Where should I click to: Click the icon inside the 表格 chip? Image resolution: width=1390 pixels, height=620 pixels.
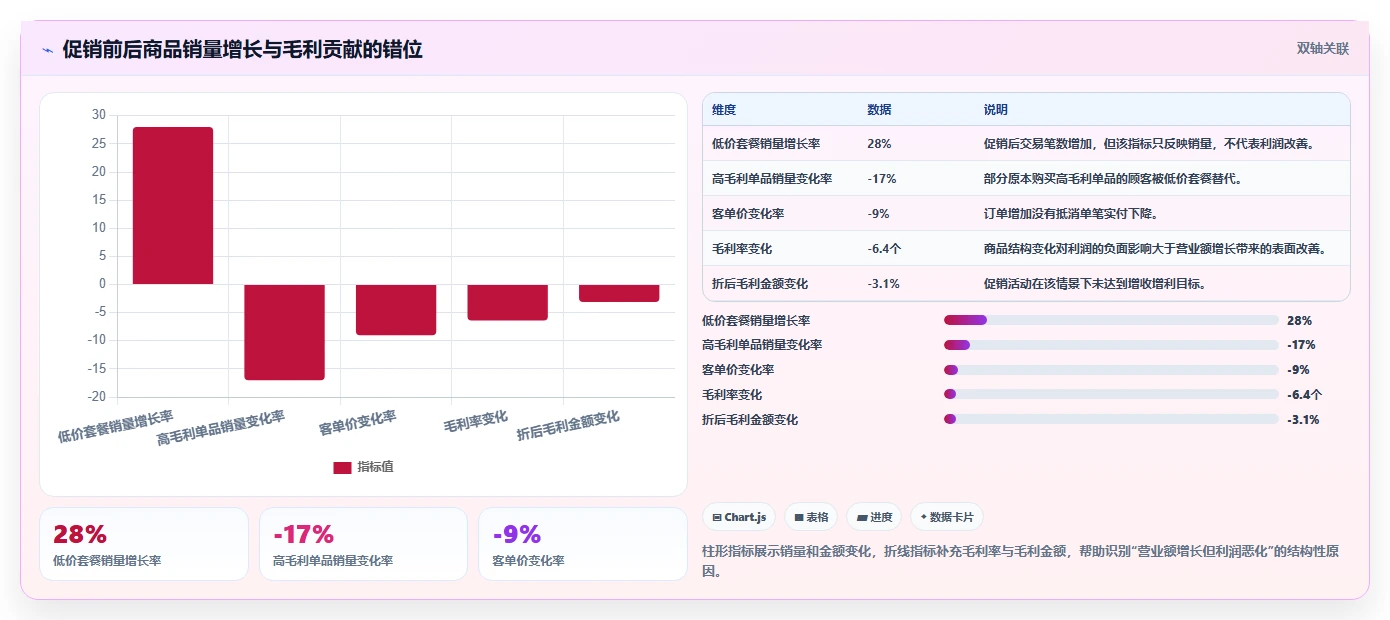click(x=799, y=517)
